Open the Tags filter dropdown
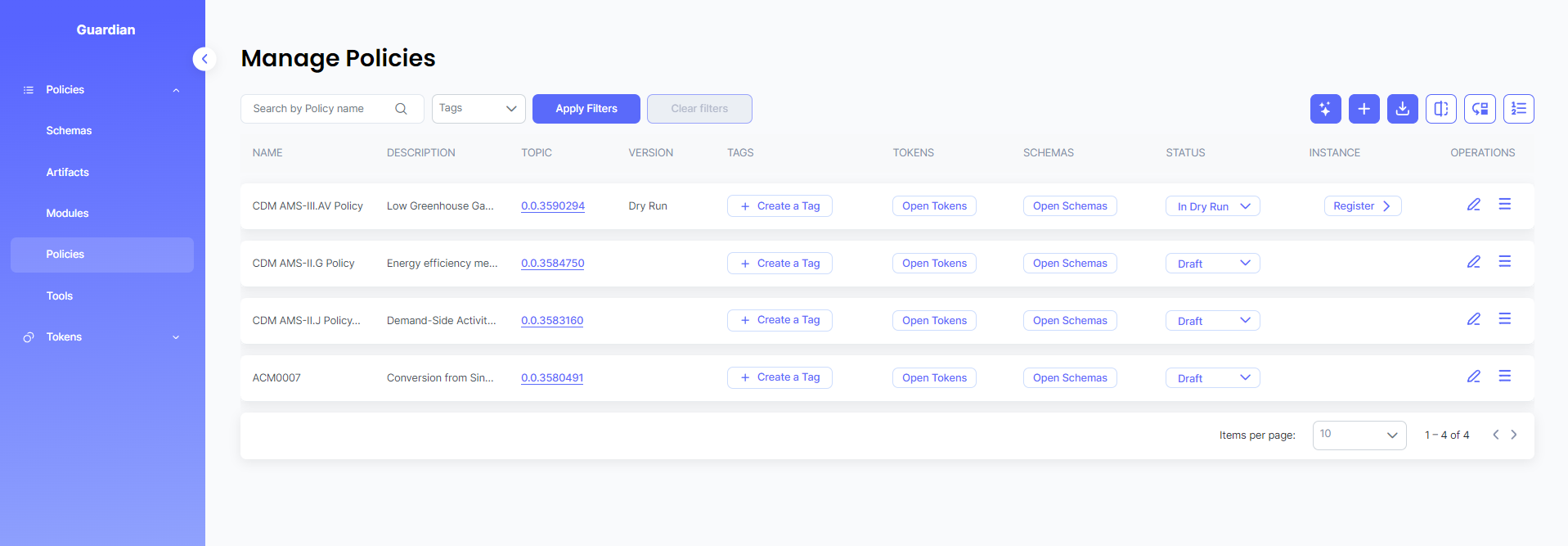The height and width of the screenshot is (546, 1568). (478, 109)
